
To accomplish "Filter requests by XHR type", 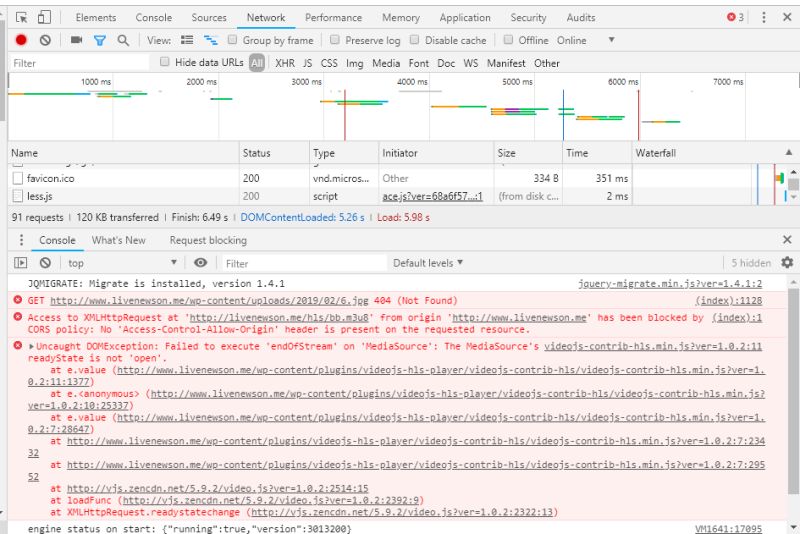I will pyautogui.click(x=285, y=63).
